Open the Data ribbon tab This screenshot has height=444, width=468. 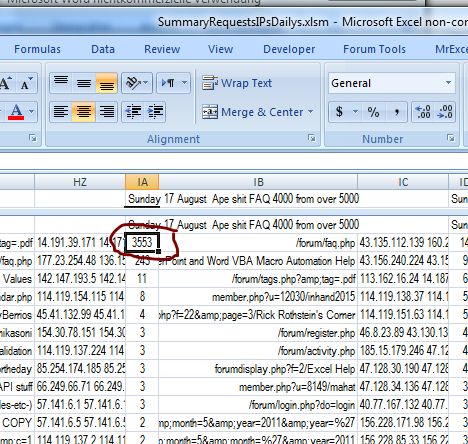tap(103, 49)
